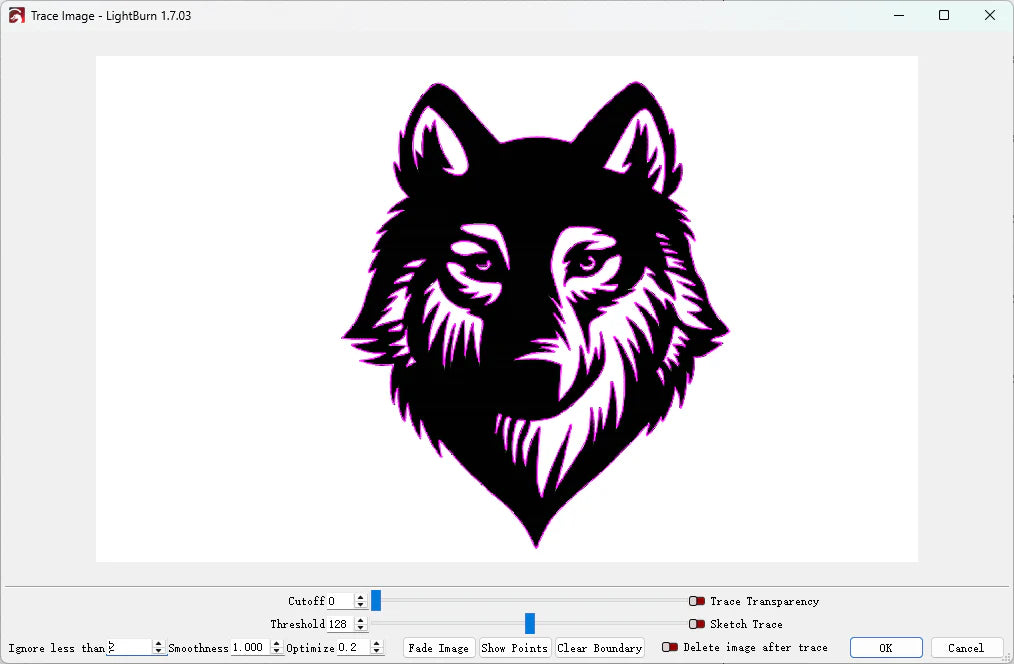Click the Optimize spinner arrows
This screenshot has width=1014, height=664.
pyautogui.click(x=376, y=648)
